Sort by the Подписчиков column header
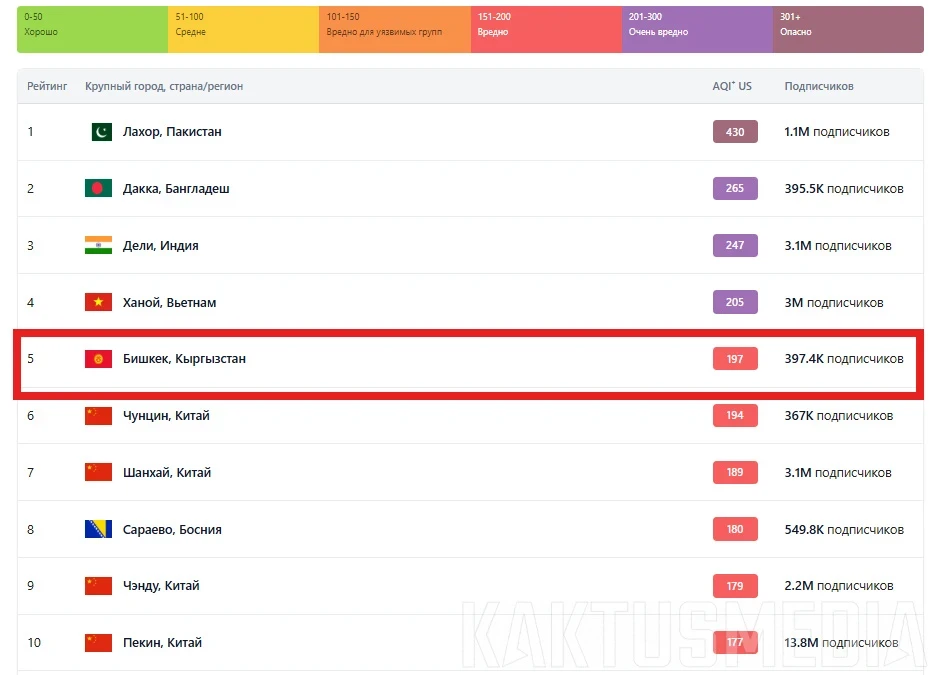The image size is (933, 675). point(820,86)
